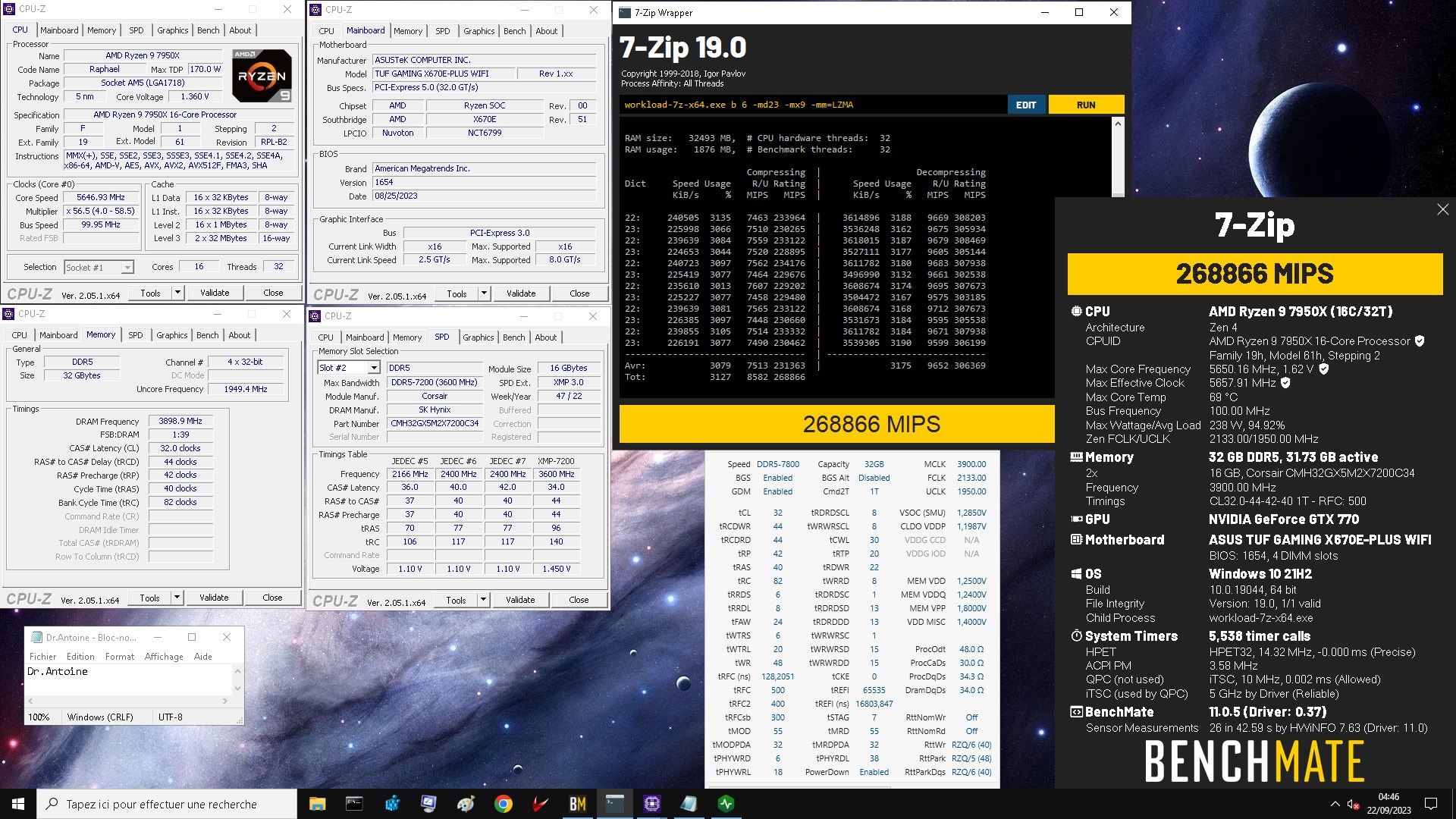Open the Edition menu in Notepad
The width and height of the screenshot is (1456, 819).
click(80, 657)
